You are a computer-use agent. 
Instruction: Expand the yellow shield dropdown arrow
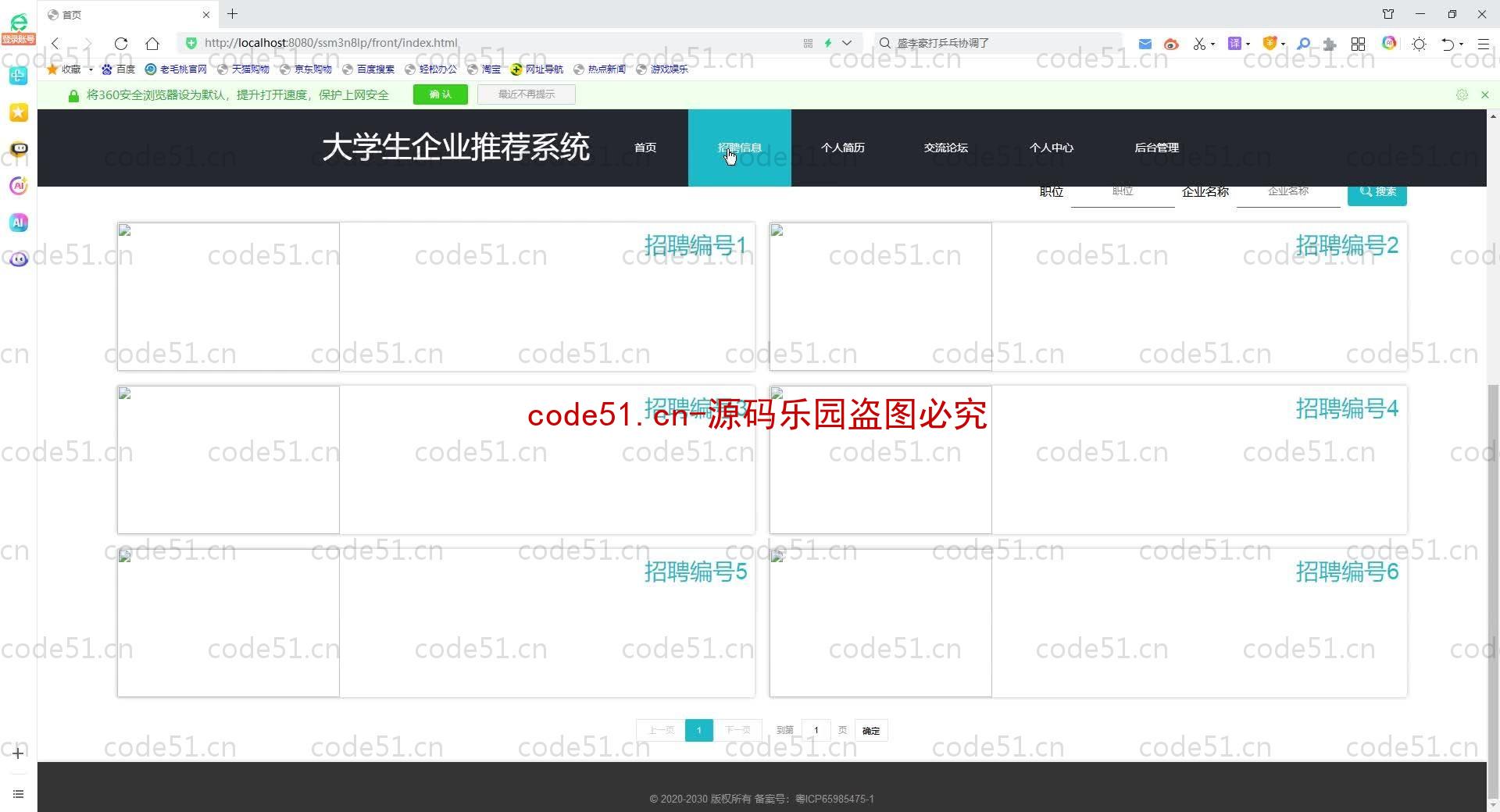1283,44
